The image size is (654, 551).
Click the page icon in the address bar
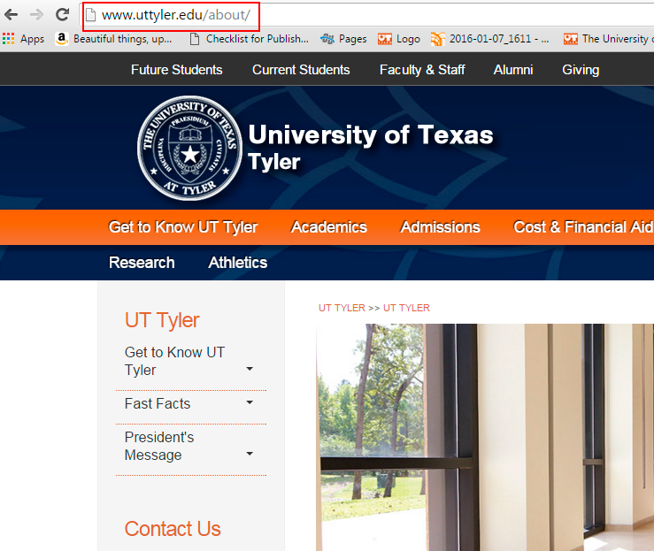click(x=91, y=15)
